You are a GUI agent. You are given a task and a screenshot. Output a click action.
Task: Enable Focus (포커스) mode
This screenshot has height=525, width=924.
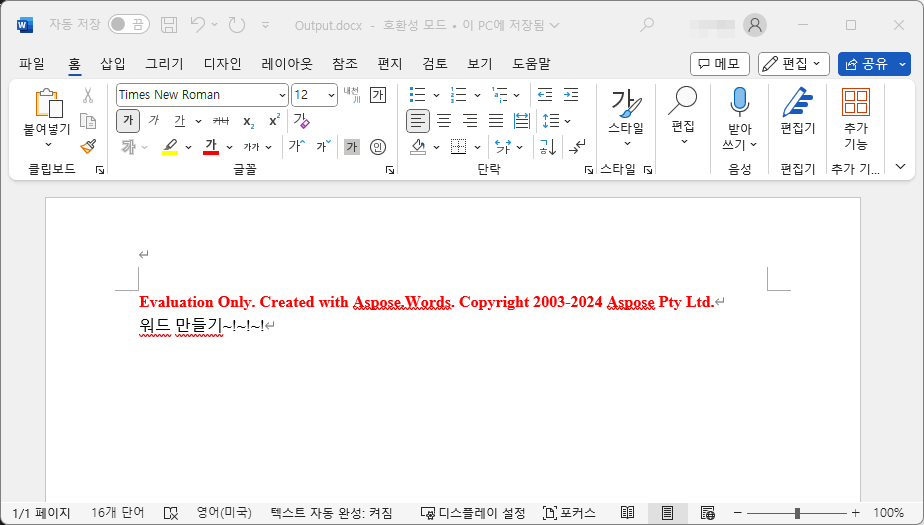tap(569, 513)
